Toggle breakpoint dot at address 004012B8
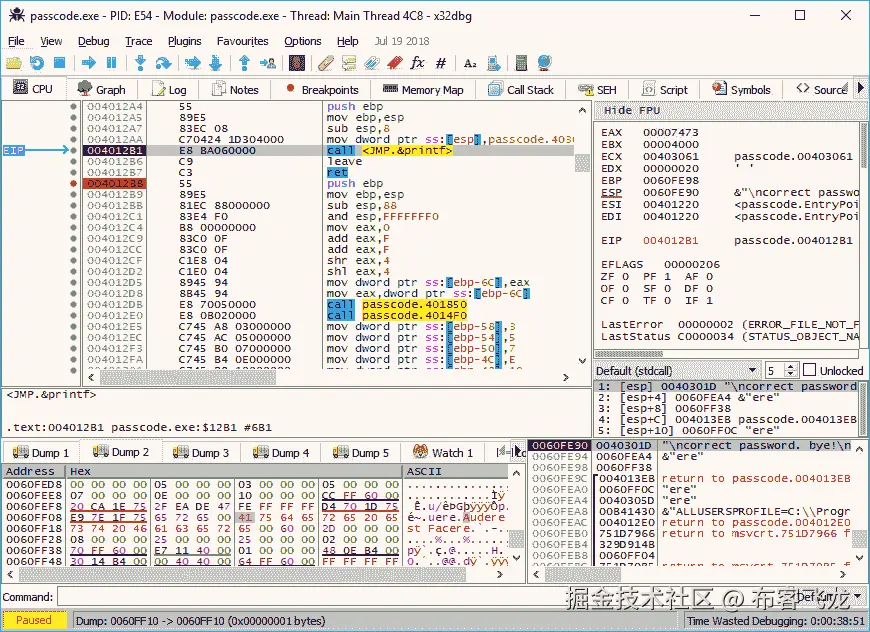This screenshot has width=870, height=632. pyautogui.click(x=74, y=184)
